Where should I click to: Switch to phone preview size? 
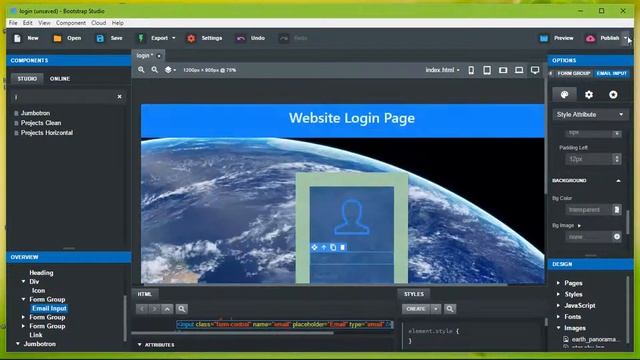click(471, 70)
